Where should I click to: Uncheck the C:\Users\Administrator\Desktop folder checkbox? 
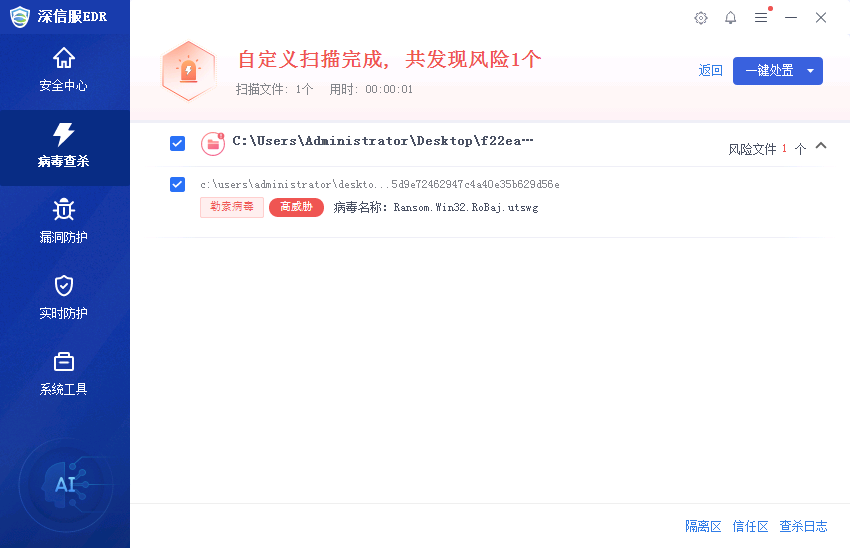point(177,144)
